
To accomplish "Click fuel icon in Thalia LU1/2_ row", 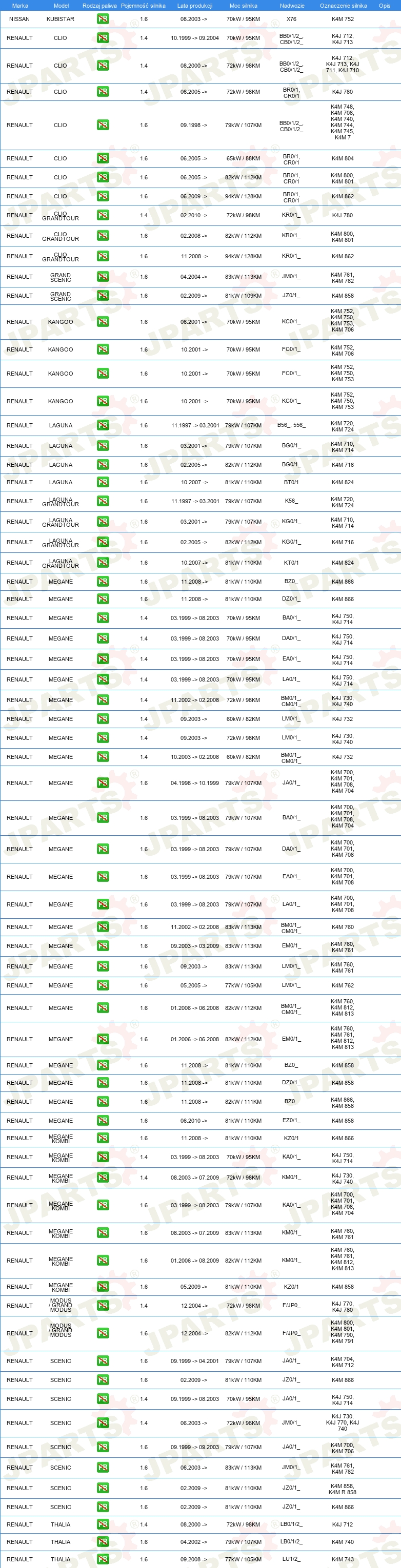I will 103,1559.
